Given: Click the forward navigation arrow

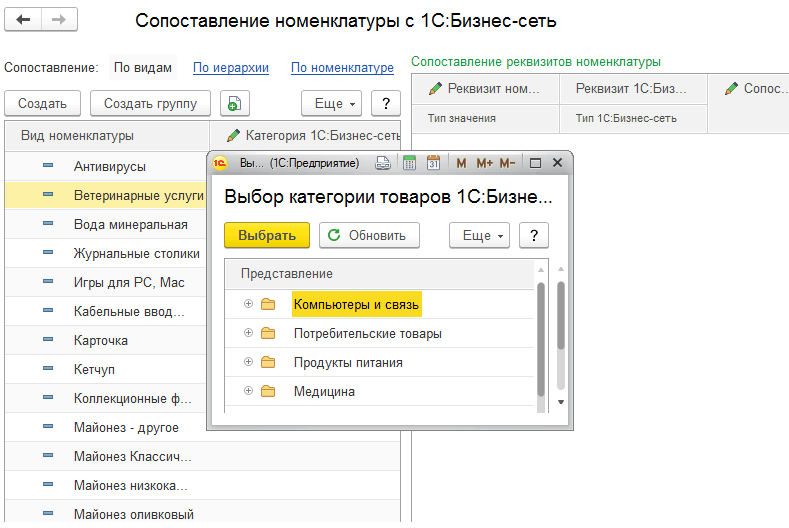Looking at the screenshot, I should coord(59,21).
